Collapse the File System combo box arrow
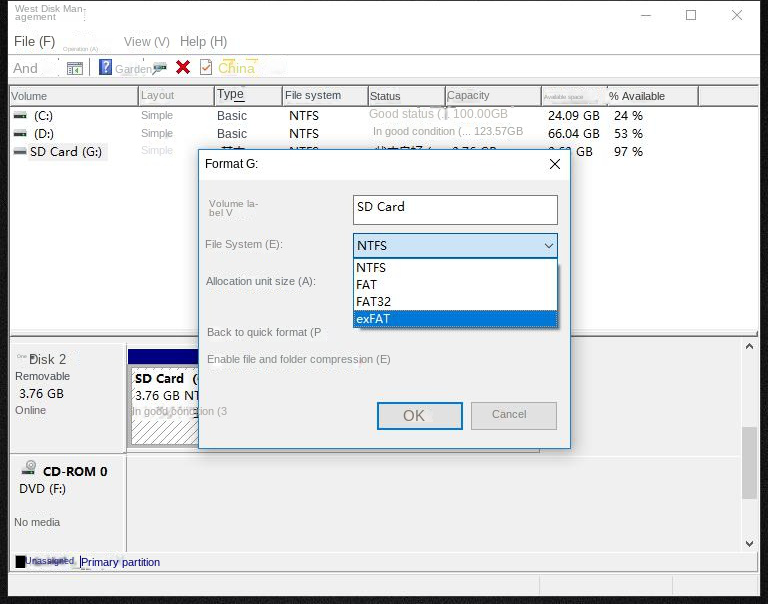The image size is (768, 604). coord(548,246)
